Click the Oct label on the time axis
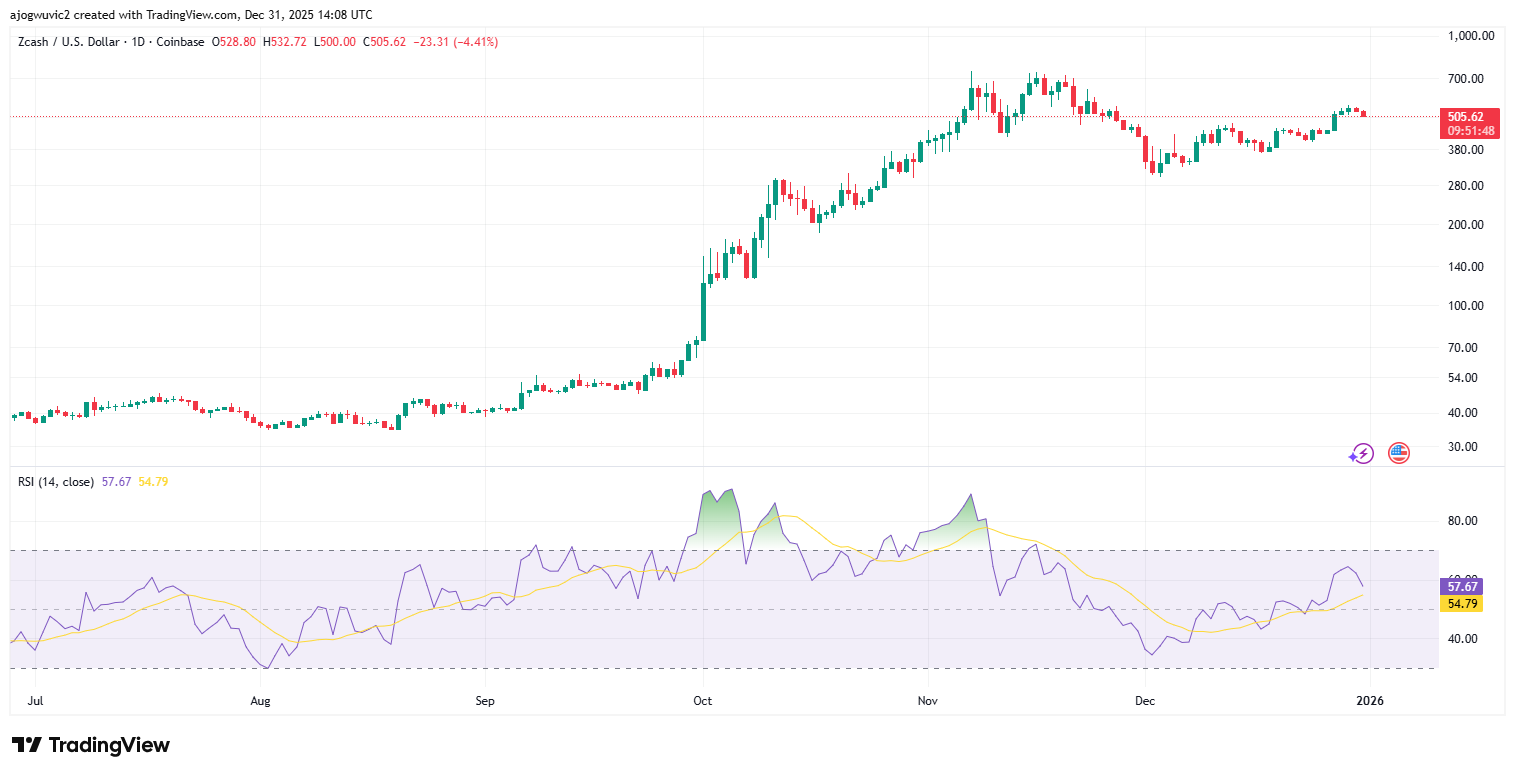The image size is (1515, 775). 703,701
